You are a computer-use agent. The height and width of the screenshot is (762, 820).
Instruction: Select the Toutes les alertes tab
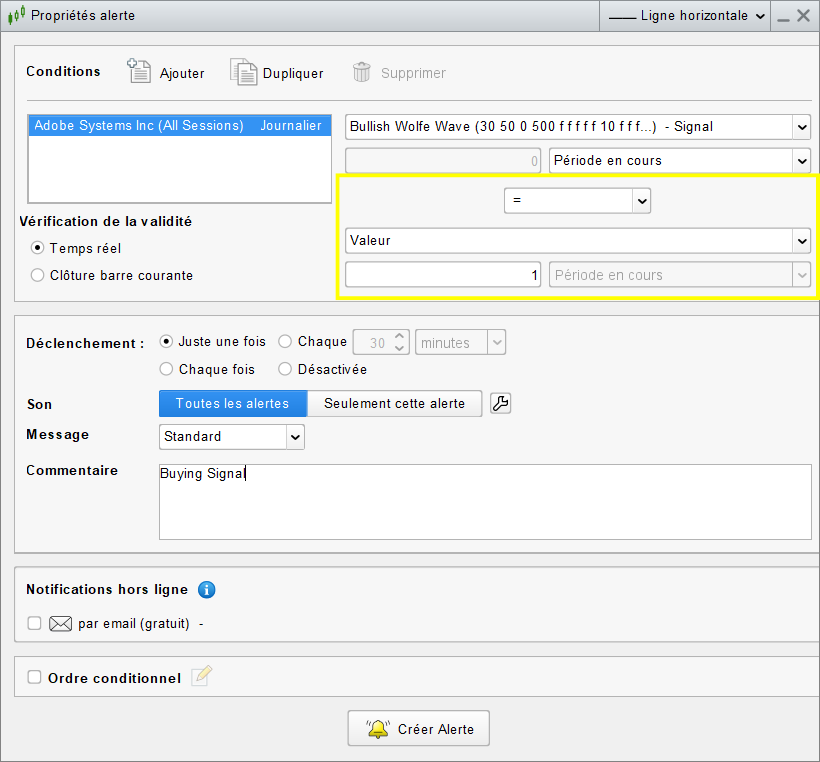point(232,403)
